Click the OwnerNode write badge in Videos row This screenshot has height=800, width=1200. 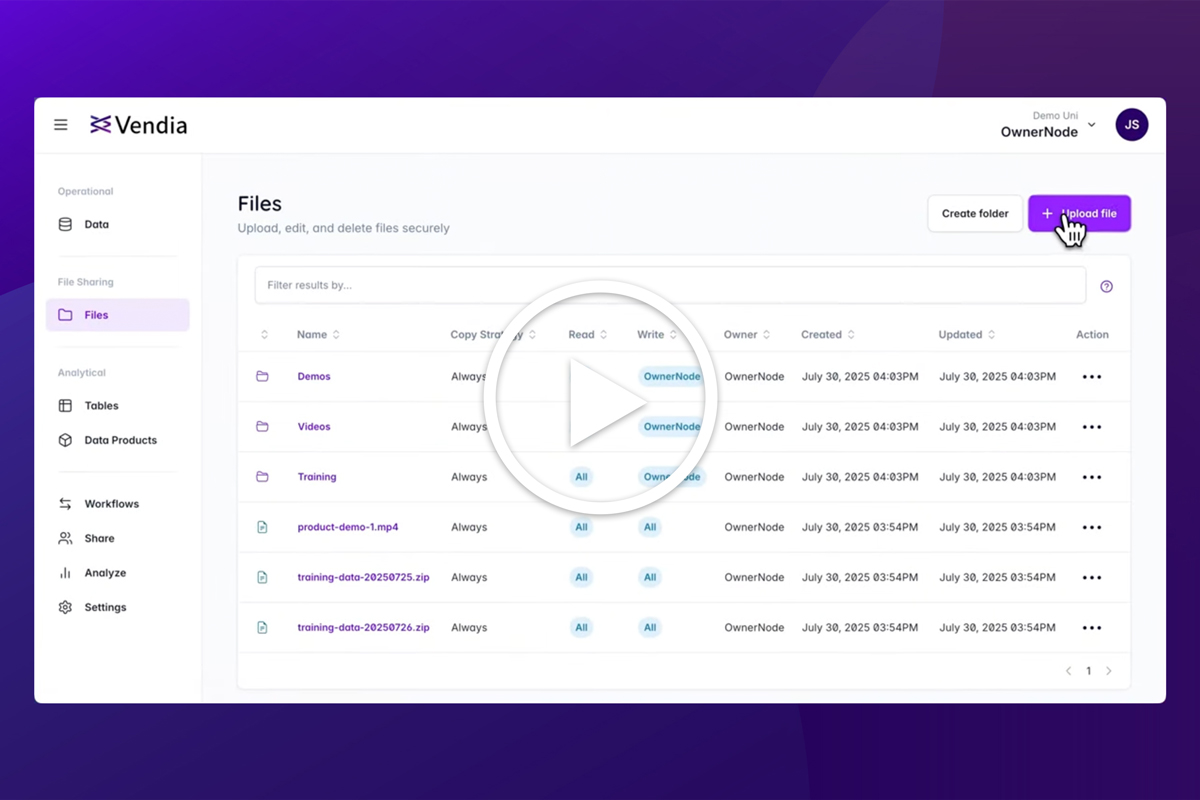[672, 427]
